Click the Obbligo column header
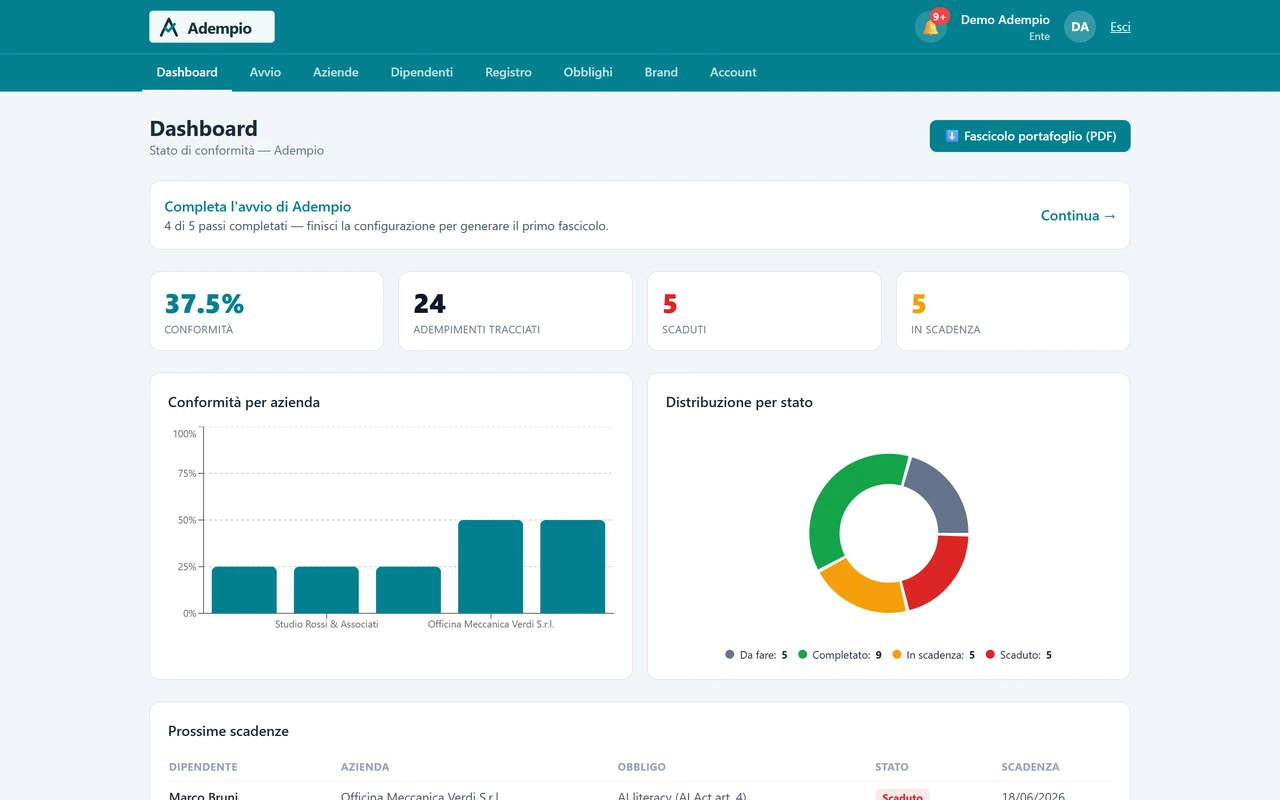The image size is (1280, 800). pyautogui.click(x=642, y=767)
